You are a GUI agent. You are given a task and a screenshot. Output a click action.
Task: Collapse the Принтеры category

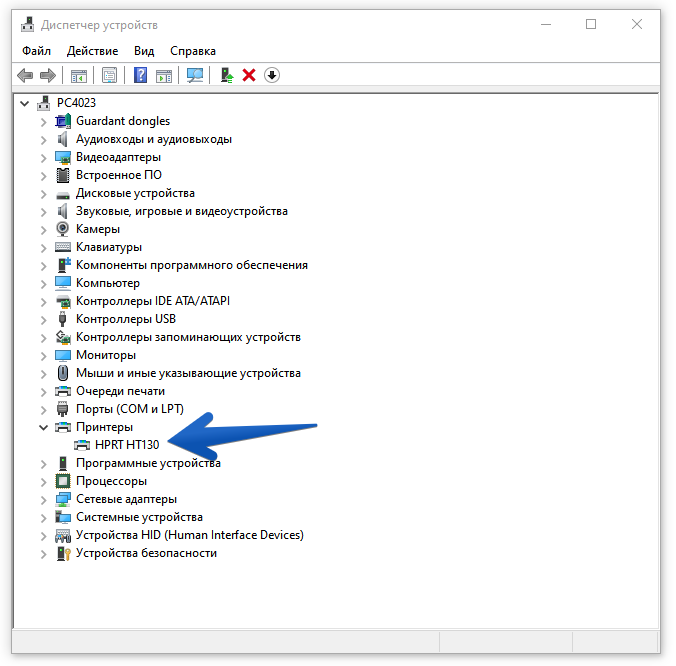click(43, 427)
